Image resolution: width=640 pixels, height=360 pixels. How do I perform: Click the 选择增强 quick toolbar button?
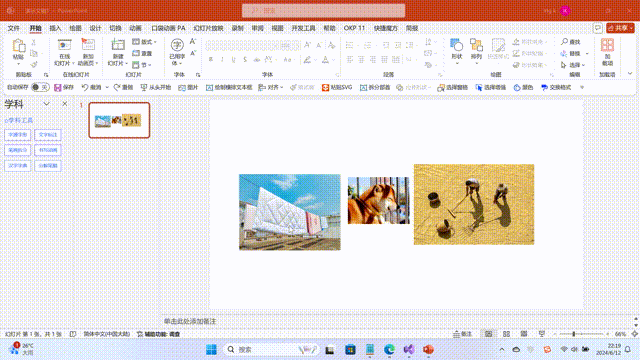[x=491, y=87]
